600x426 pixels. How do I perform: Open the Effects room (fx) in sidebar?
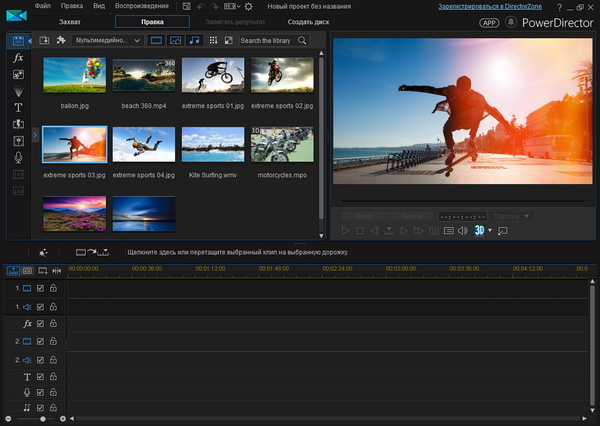click(18, 58)
